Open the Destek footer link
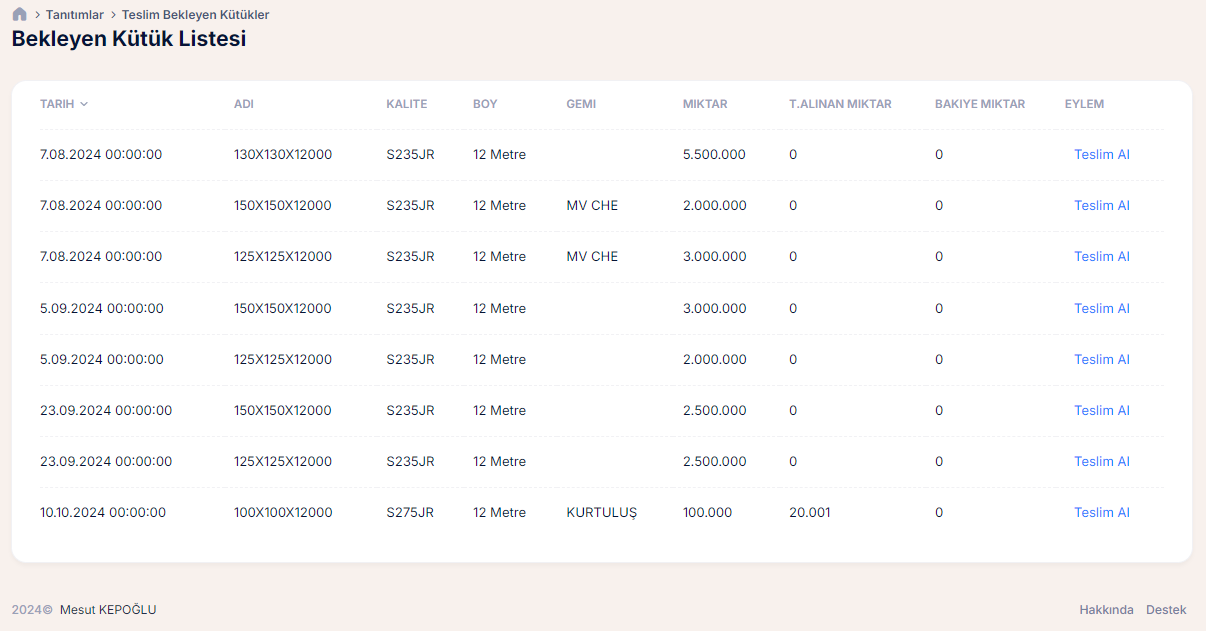Screen dimensions: 1206x631 click(x=1166, y=610)
